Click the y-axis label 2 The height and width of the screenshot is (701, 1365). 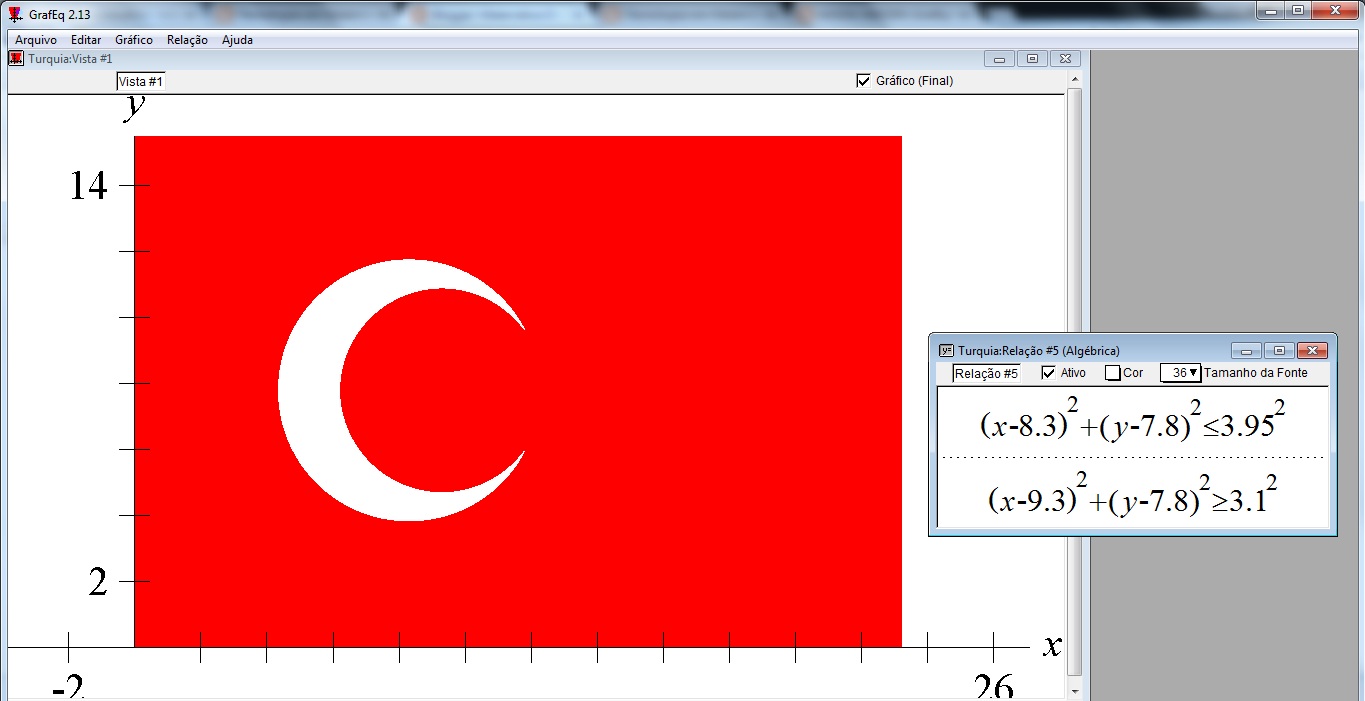97,581
